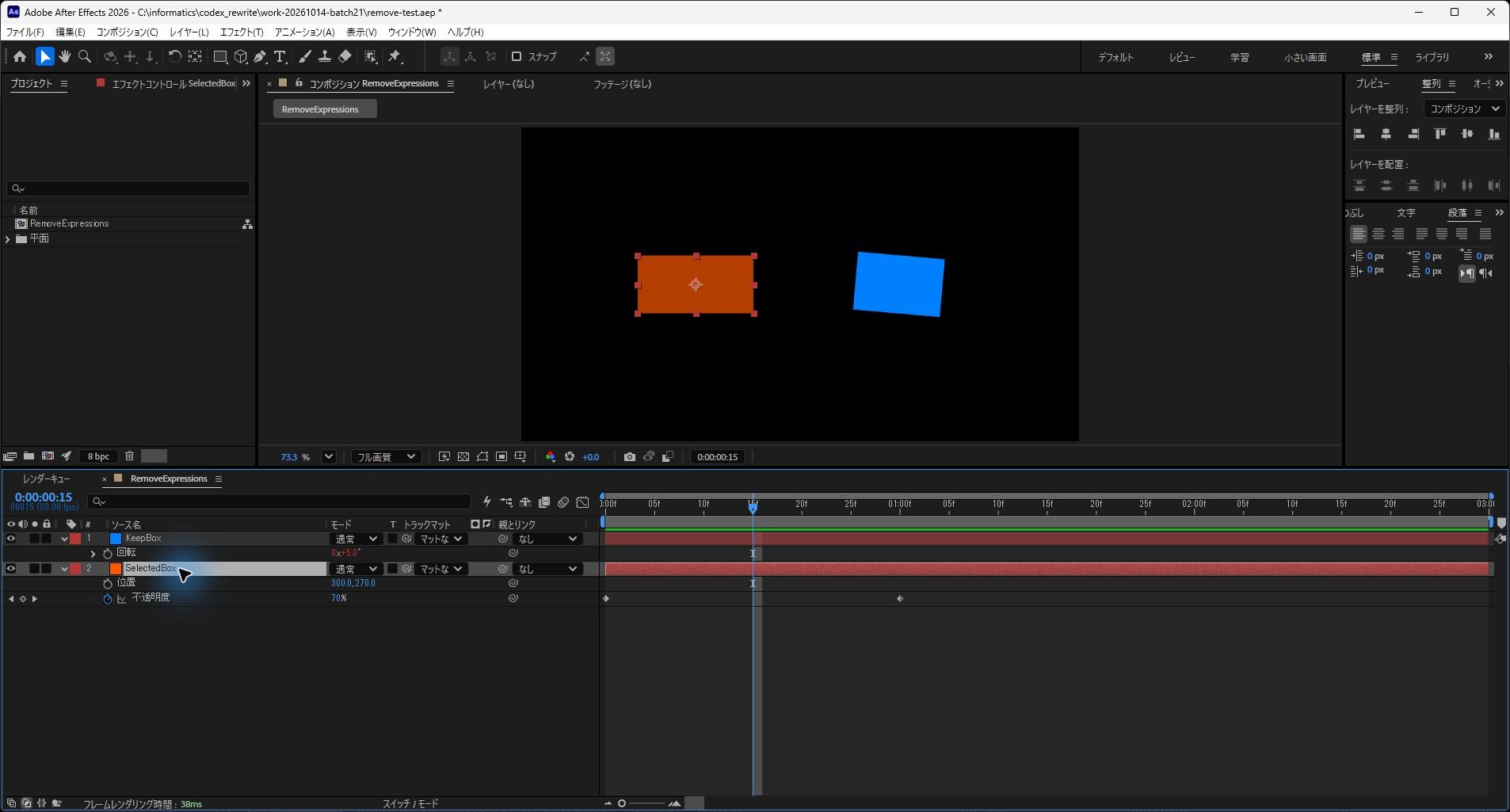1510x812 pixels.
Task: Open the Graph Editor in timeline
Action: [582, 502]
